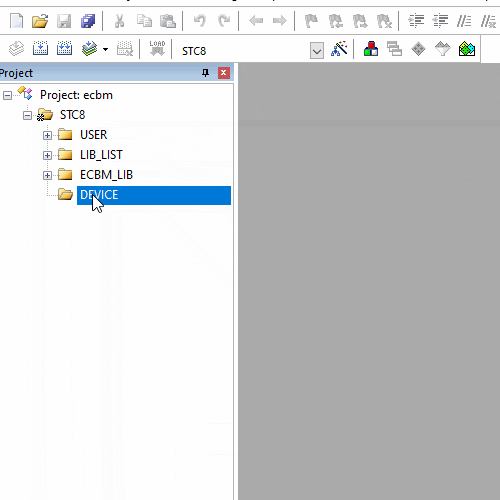
Task: Click the Download LOAD icon
Action: point(157,49)
